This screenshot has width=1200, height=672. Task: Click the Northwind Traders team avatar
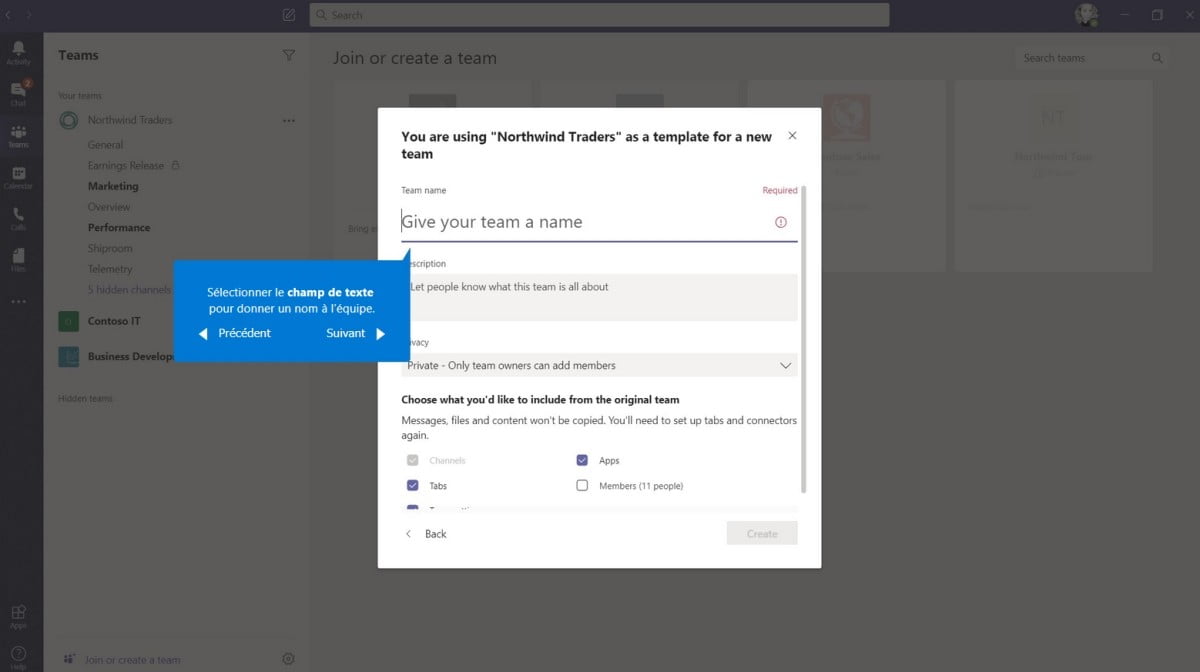click(x=69, y=120)
